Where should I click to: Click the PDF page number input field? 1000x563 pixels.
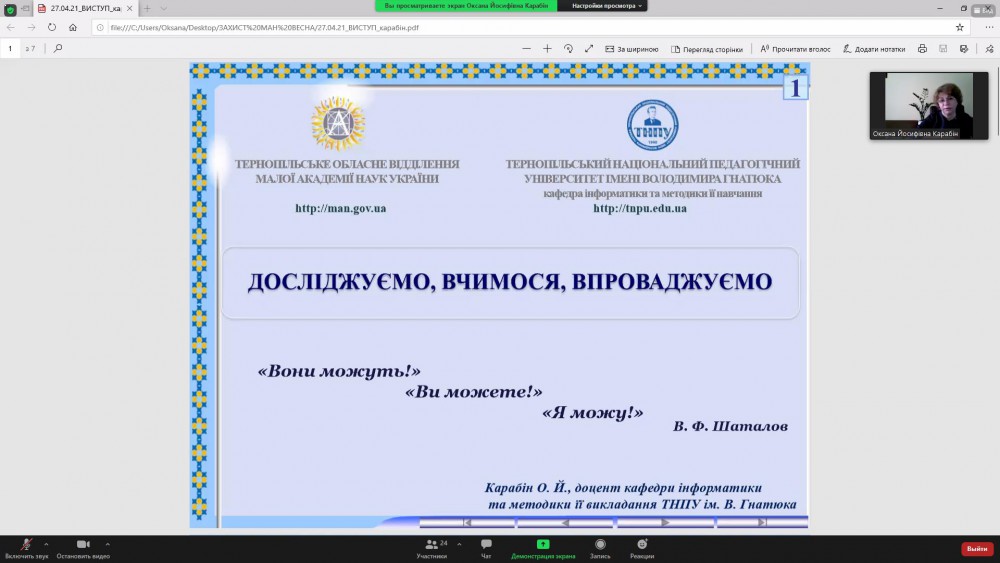coord(11,48)
